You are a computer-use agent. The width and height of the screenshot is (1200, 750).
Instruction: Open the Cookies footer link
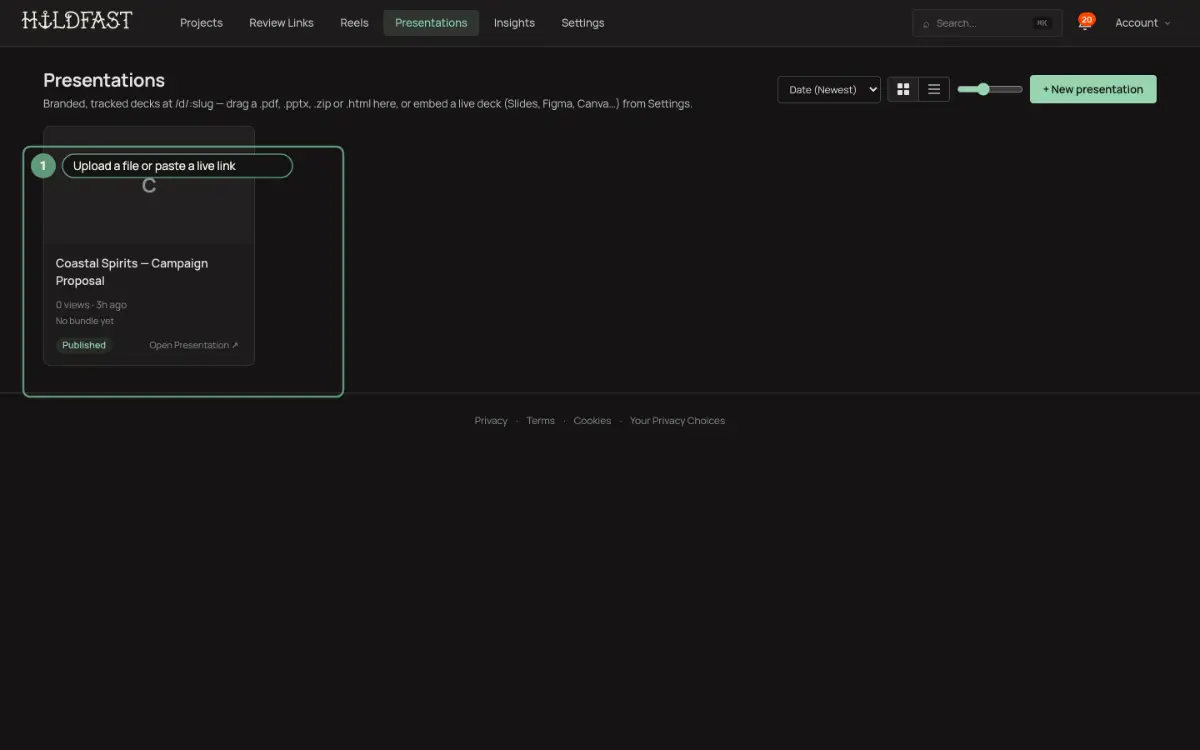[x=592, y=421]
